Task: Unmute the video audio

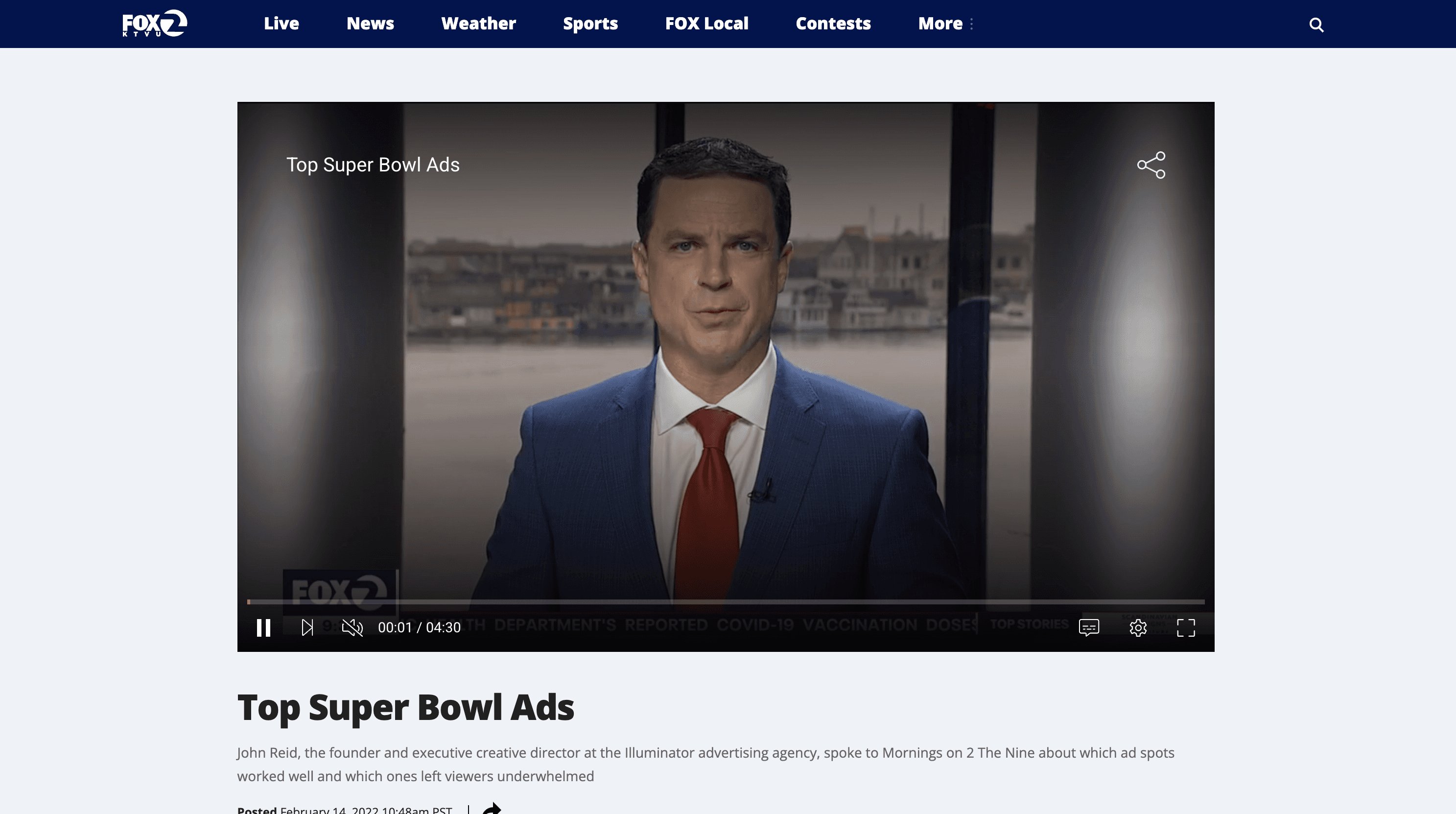Action: (352, 627)
